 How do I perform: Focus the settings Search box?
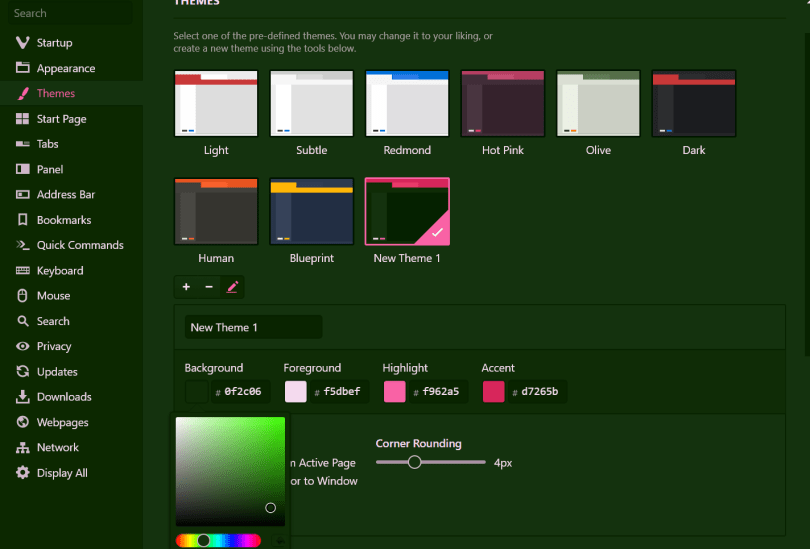click(x=70, y=14)
